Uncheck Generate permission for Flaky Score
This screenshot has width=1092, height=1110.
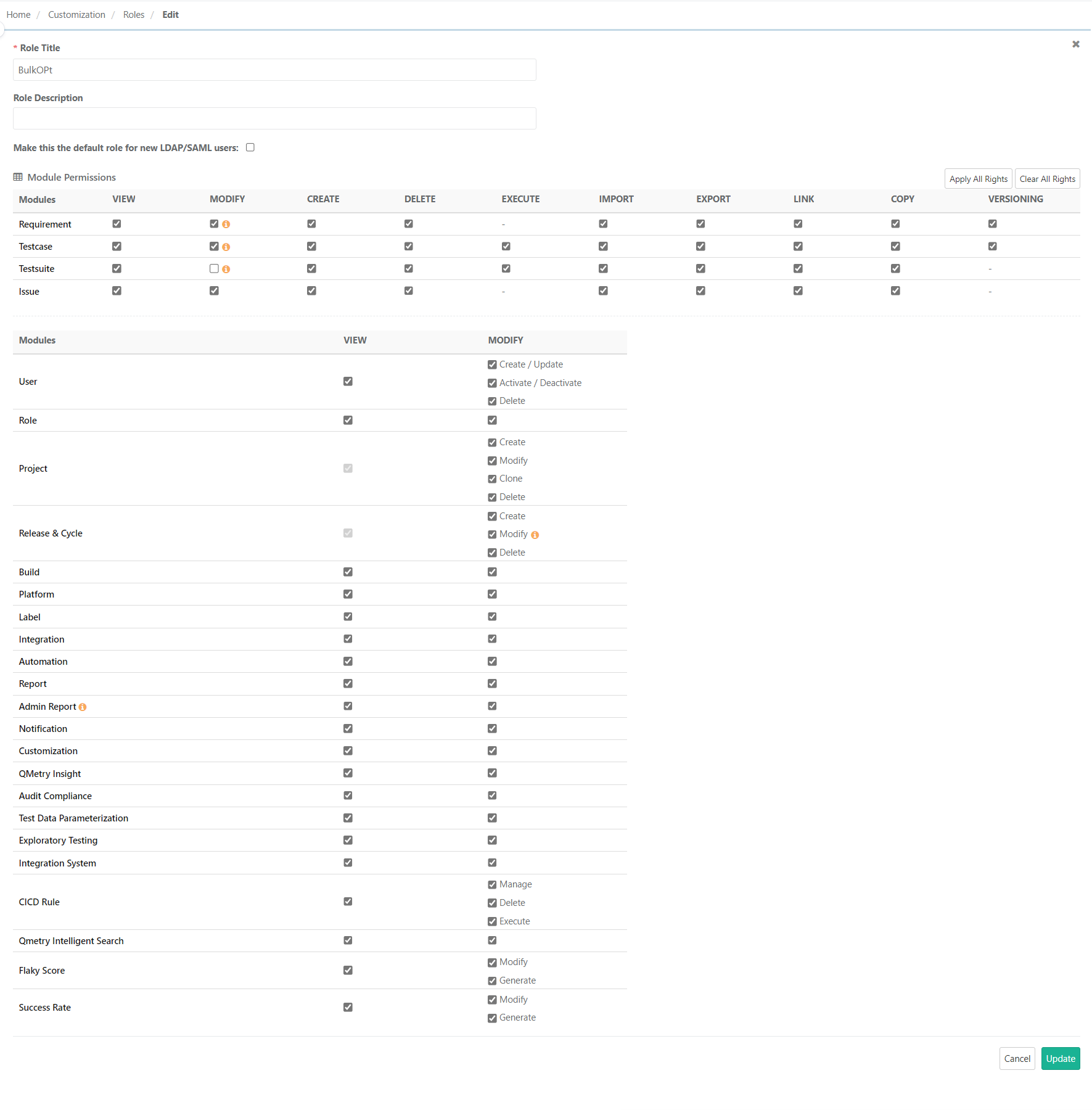pyautogui.click(x=492, y=980)
